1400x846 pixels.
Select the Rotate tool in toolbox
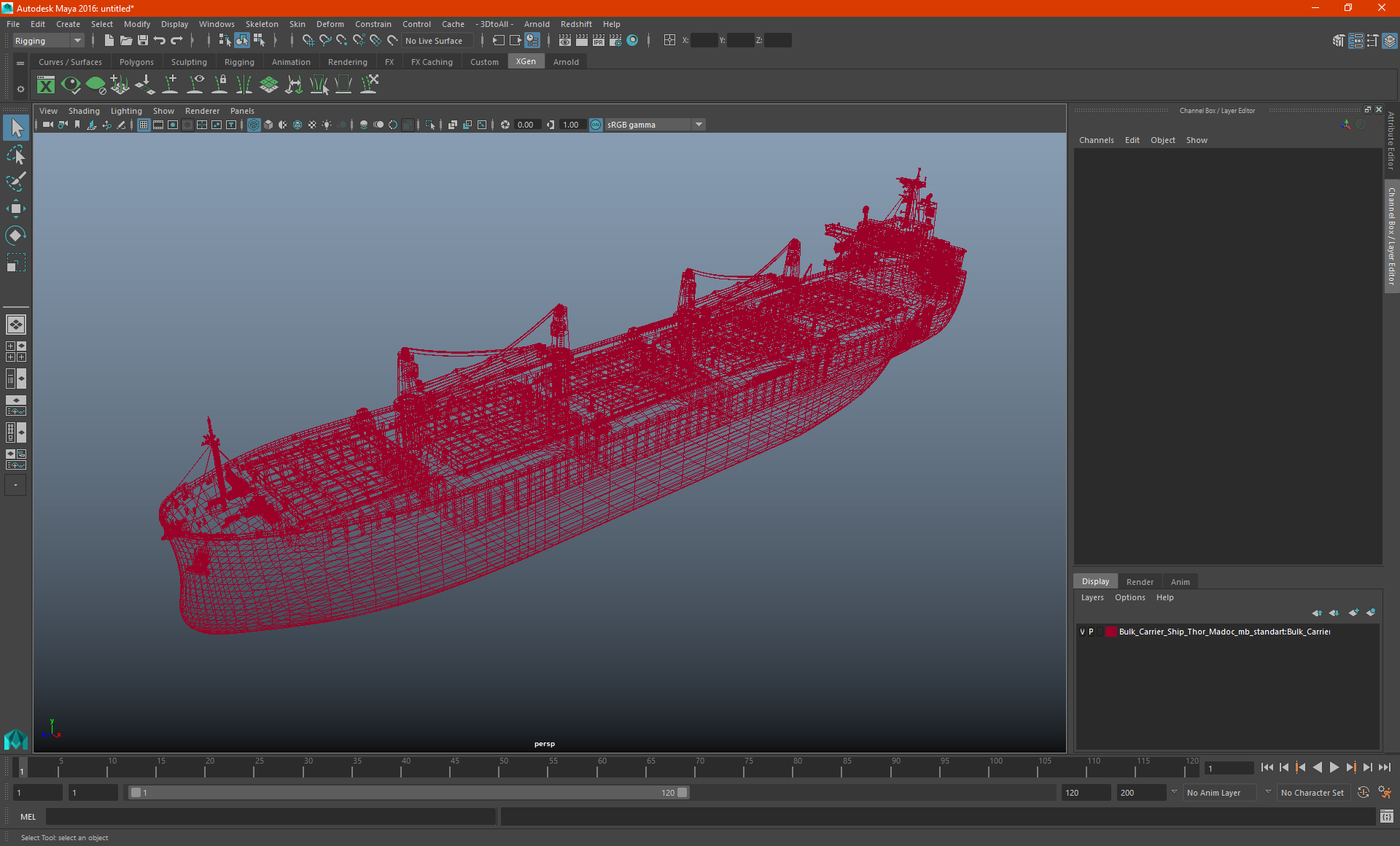click(x=16, y=236)
